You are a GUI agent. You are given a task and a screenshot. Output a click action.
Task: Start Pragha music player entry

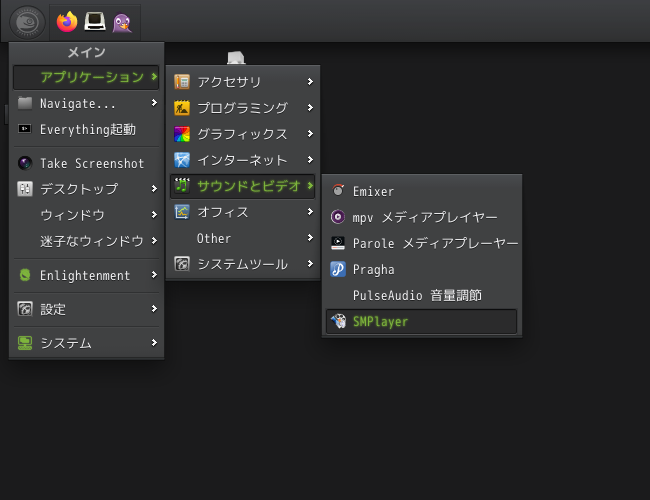pyautogui.click(x=422, y=269)
